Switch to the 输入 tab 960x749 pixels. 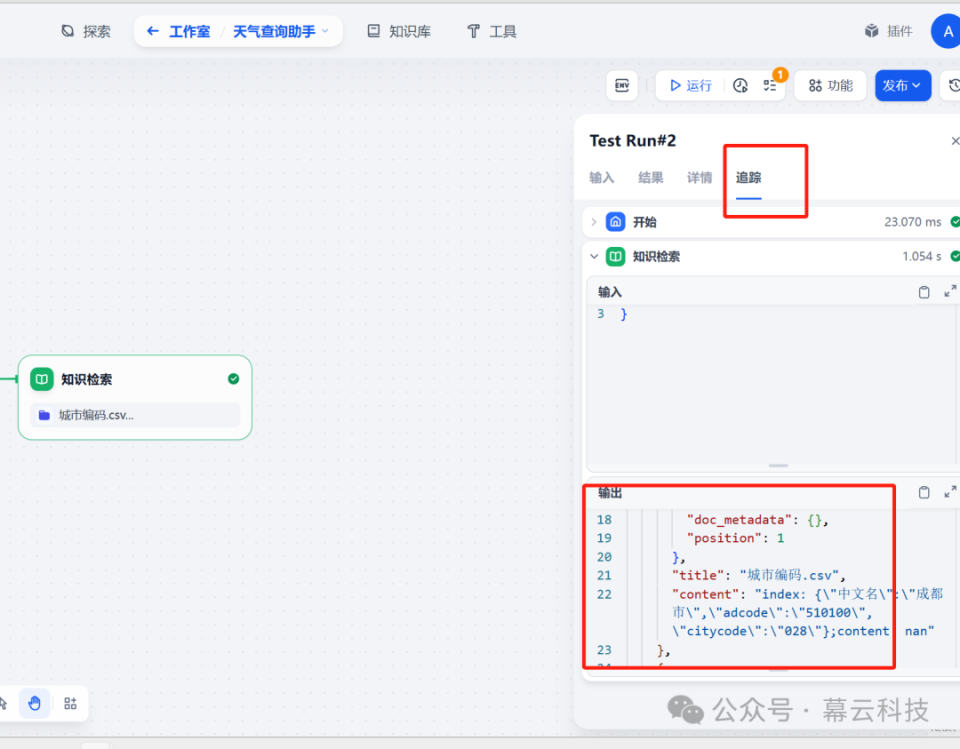click(x=601, y=178)
